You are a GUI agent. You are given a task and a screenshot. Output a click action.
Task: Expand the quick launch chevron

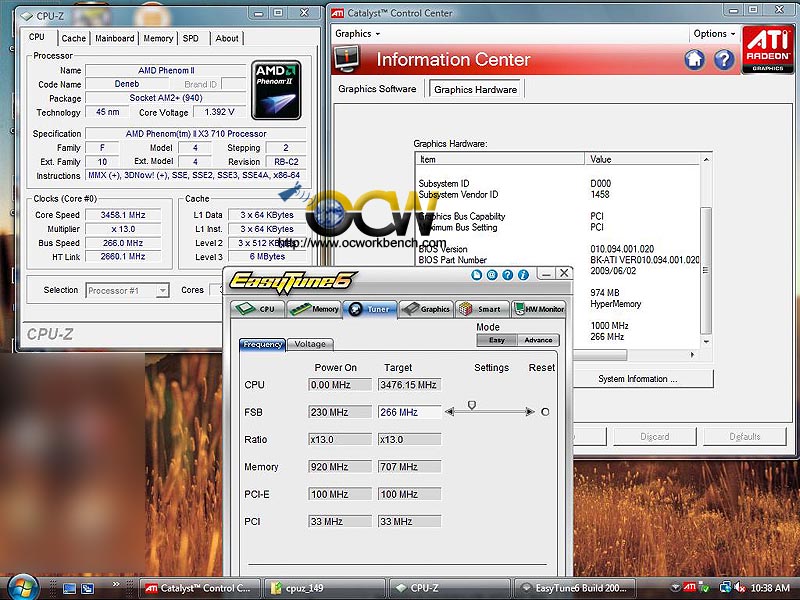116,584
